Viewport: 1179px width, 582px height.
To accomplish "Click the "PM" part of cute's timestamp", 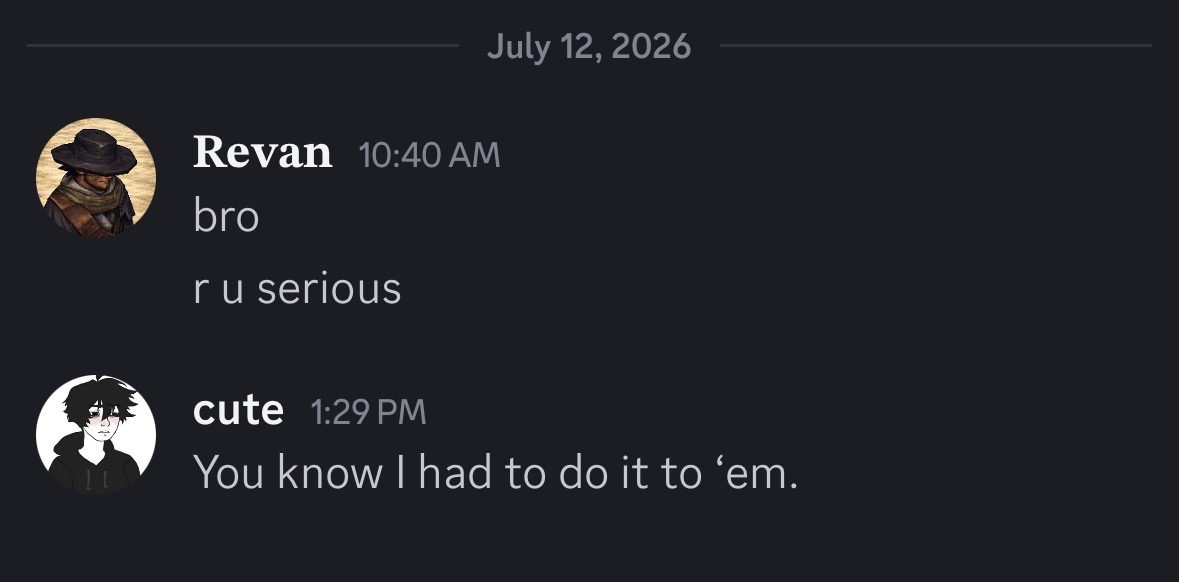I will [403, 412].
